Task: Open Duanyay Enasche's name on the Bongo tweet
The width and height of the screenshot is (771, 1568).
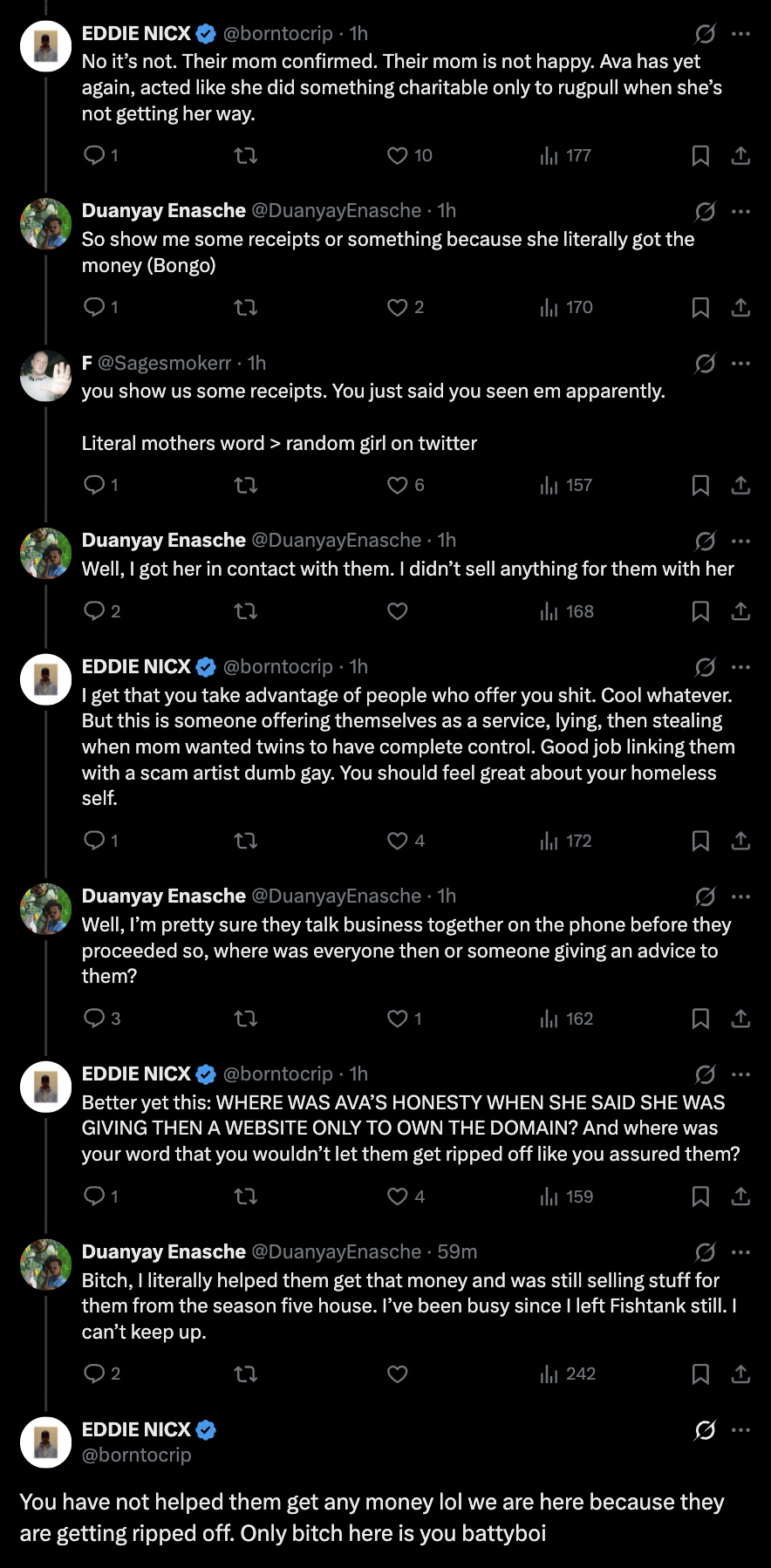Action: [164, 210]
